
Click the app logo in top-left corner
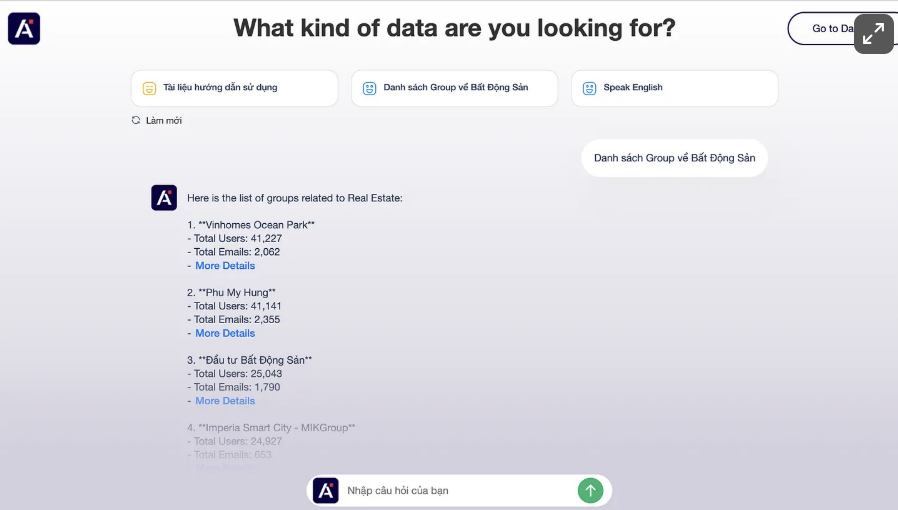24,29
